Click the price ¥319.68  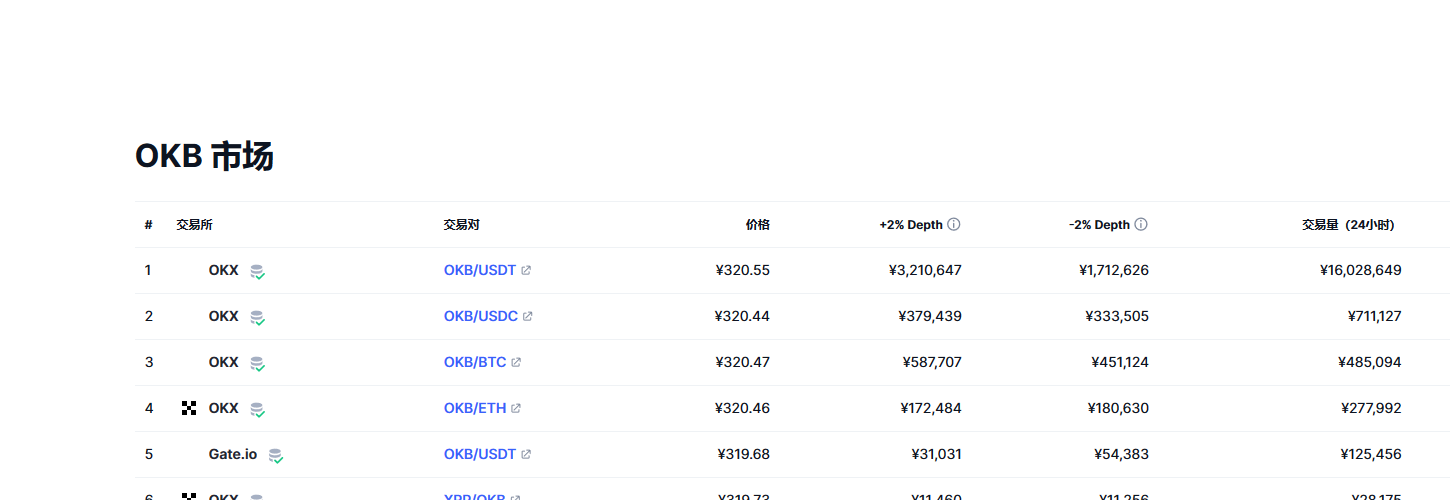[x=744, y=454]
